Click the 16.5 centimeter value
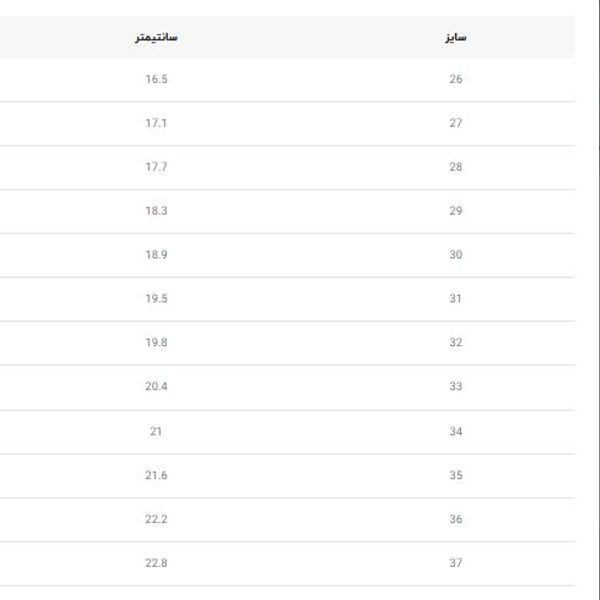 click(156, 79)
